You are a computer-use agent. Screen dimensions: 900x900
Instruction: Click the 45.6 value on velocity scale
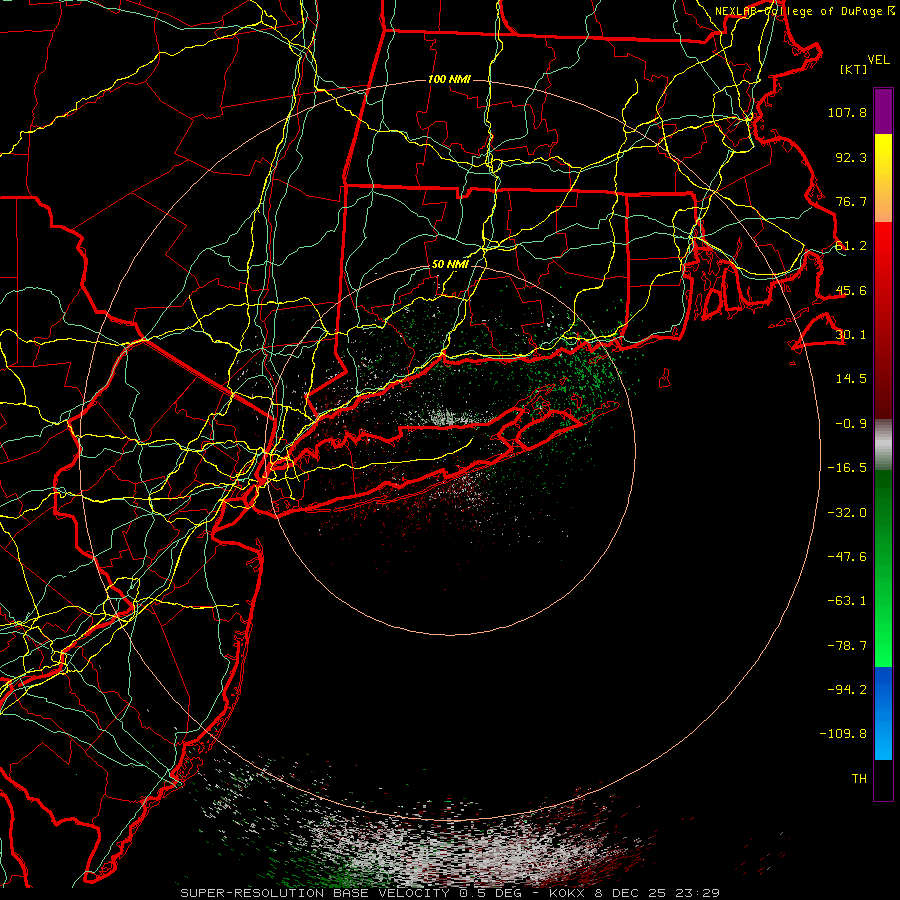(851, 290)
